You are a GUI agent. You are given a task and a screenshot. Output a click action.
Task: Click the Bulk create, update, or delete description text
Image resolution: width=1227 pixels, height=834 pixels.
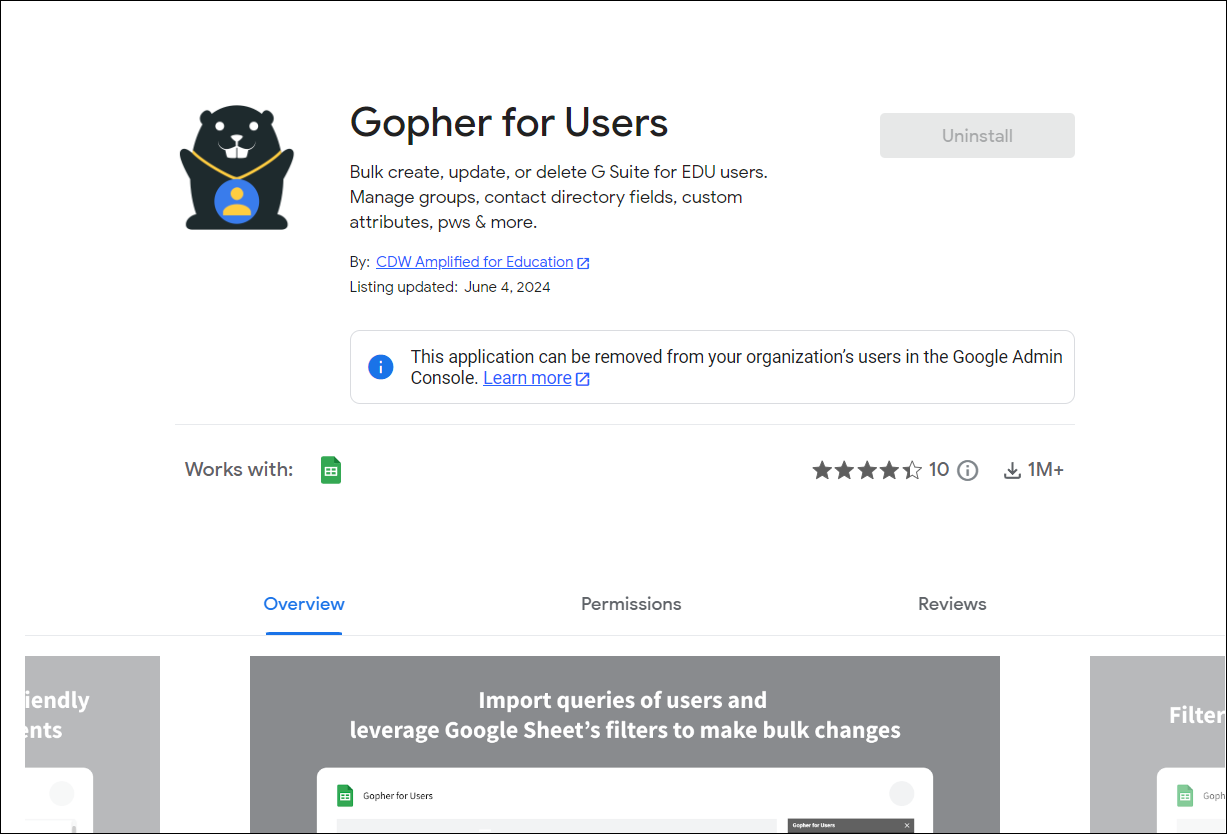tap(558, 197)
